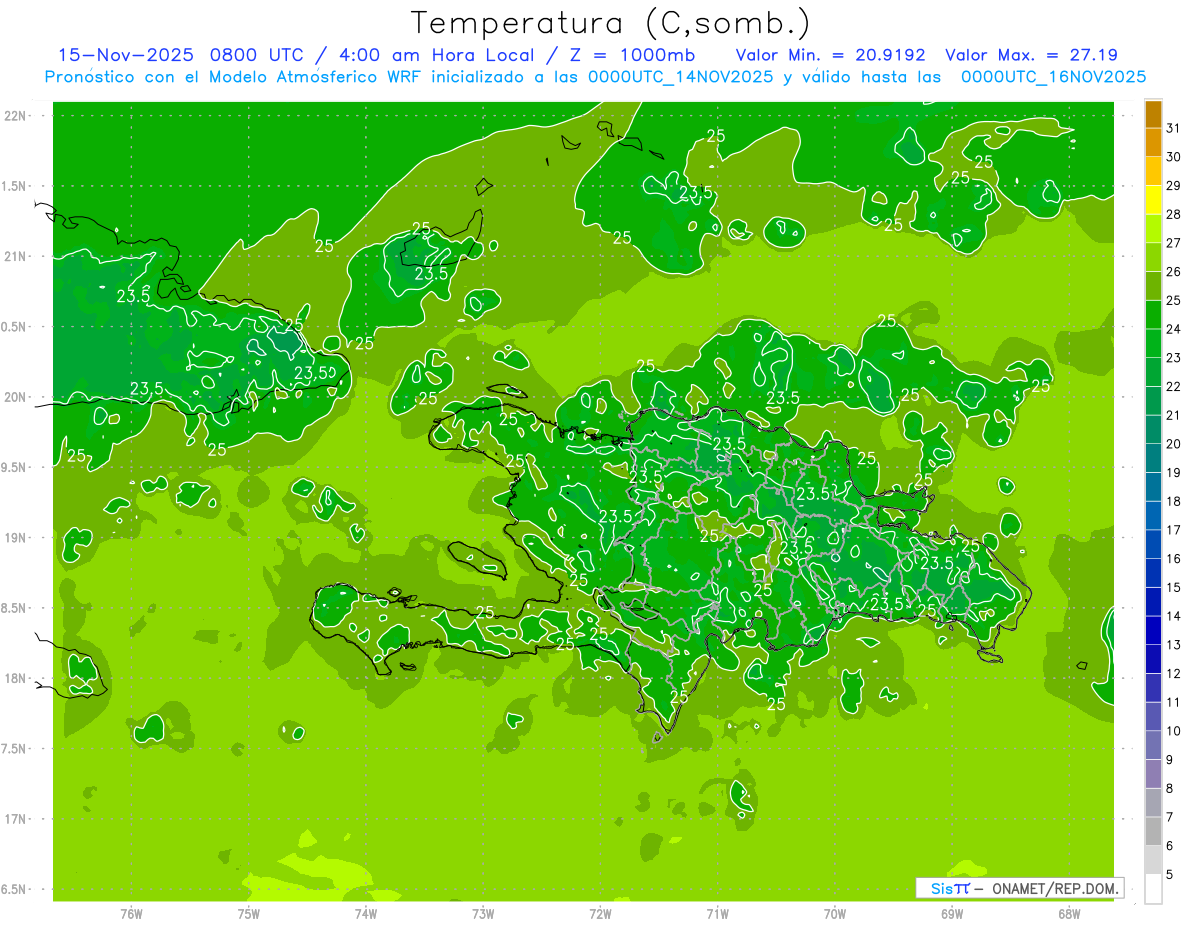
Task: Click the '70W' longitude axis label
Action: point(835,913)
